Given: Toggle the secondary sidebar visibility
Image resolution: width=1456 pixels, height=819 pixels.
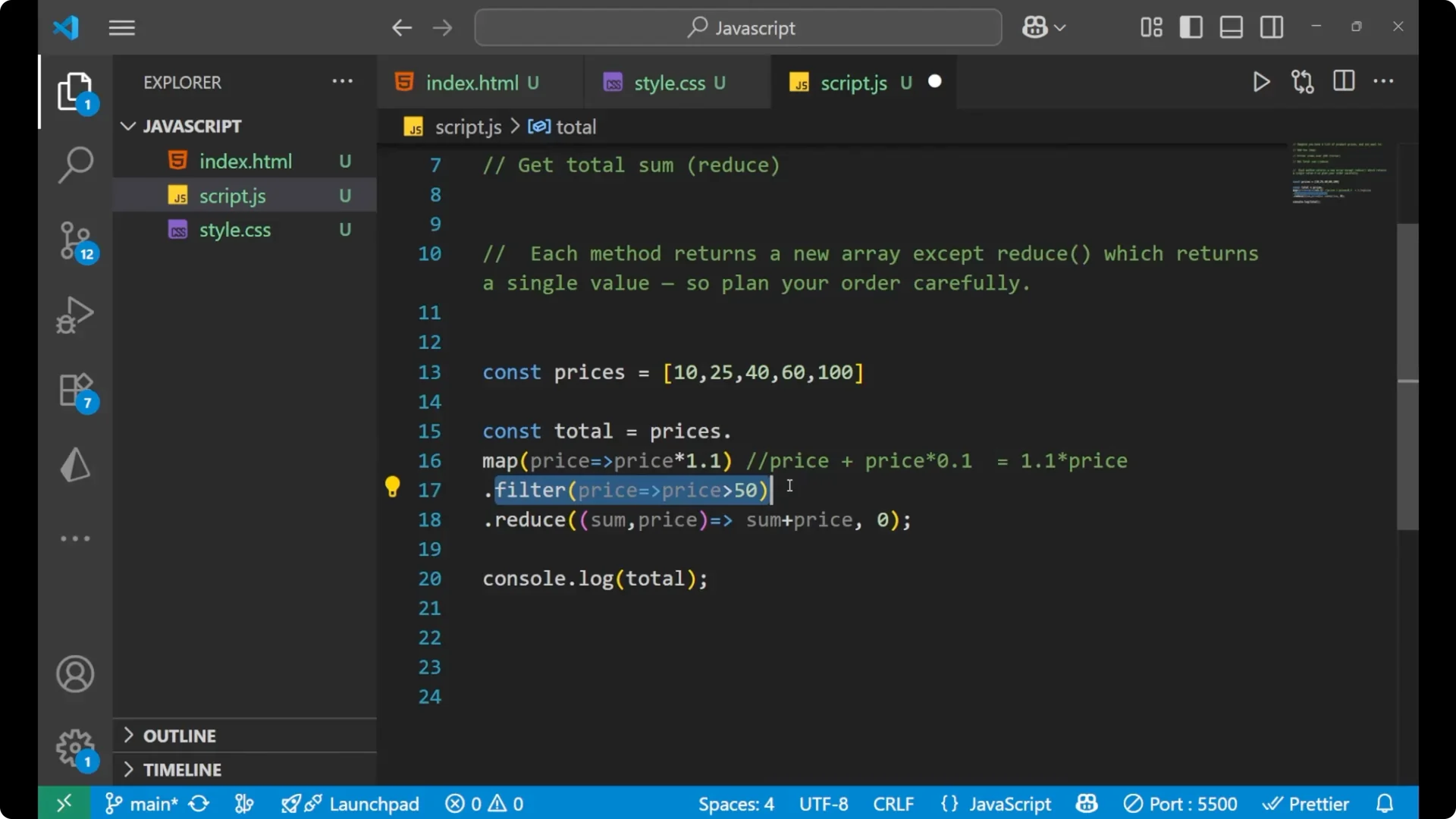Looking at the screenshot, I should pos(1271,27).
